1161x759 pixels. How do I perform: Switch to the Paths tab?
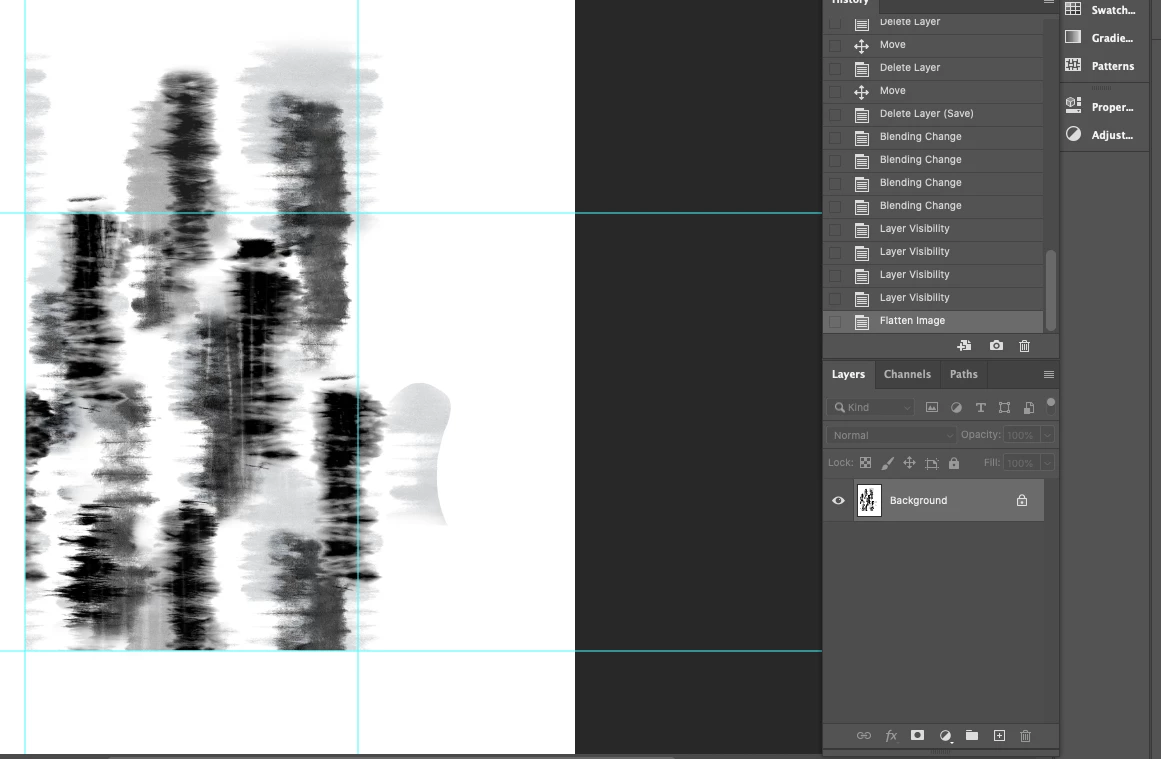963,375
